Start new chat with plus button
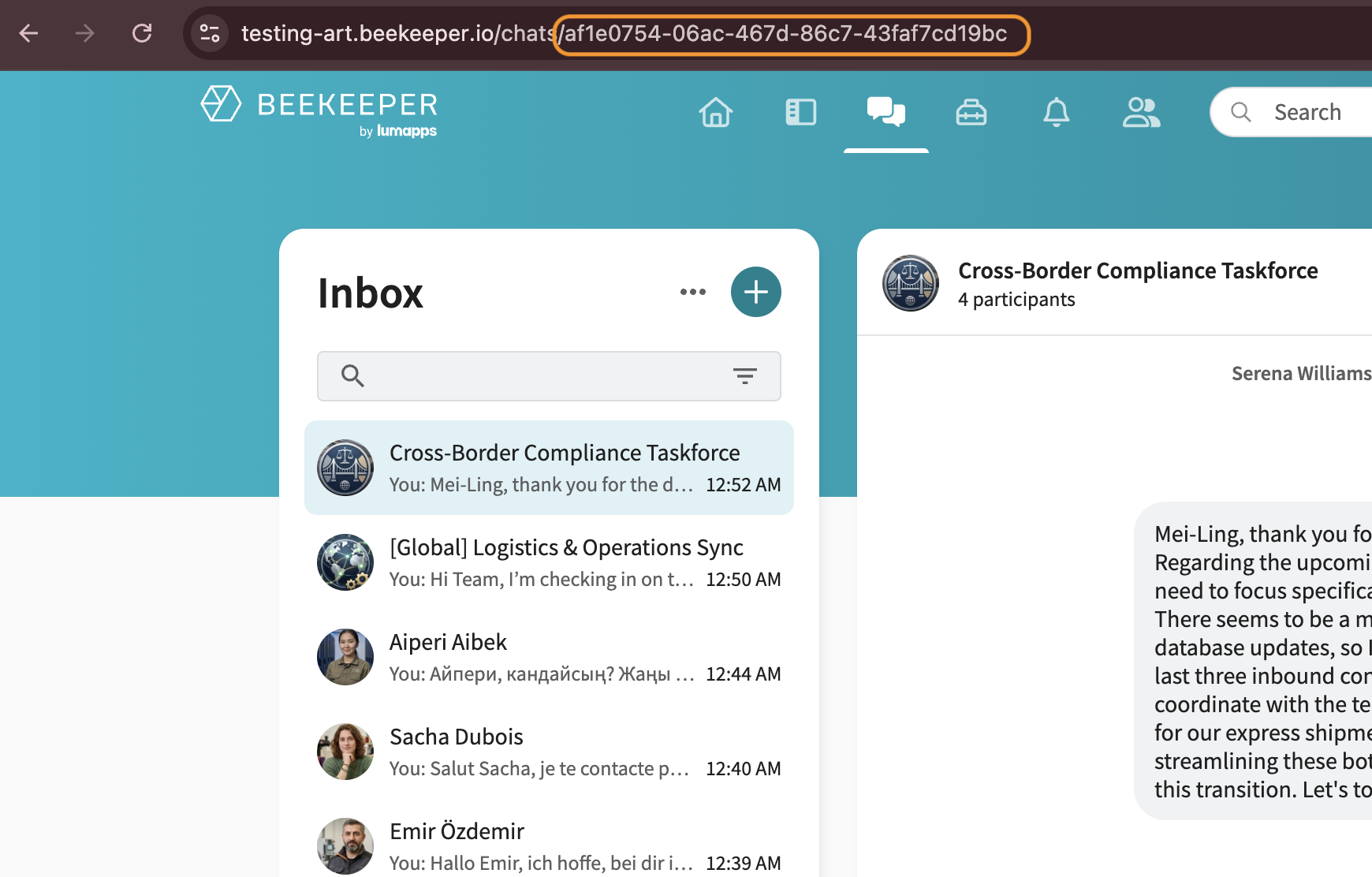The height and width of the screenshot is (877, 1372). [756, 292]
